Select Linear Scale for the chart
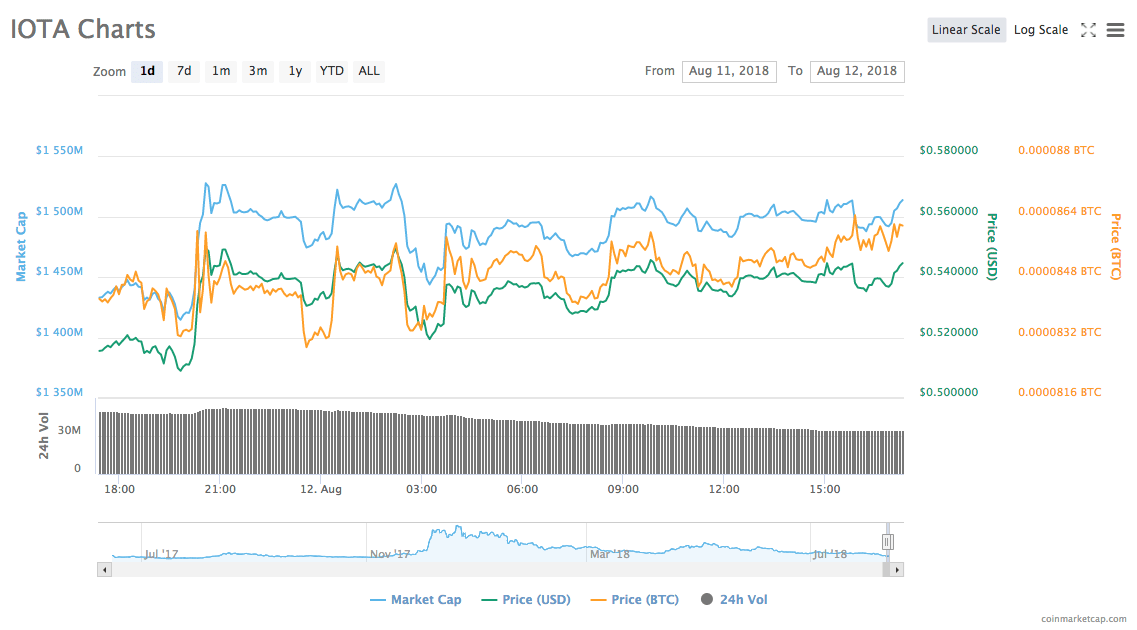Screen dimensions: 1137x630 pyautogui.click(x=966, y=29)
